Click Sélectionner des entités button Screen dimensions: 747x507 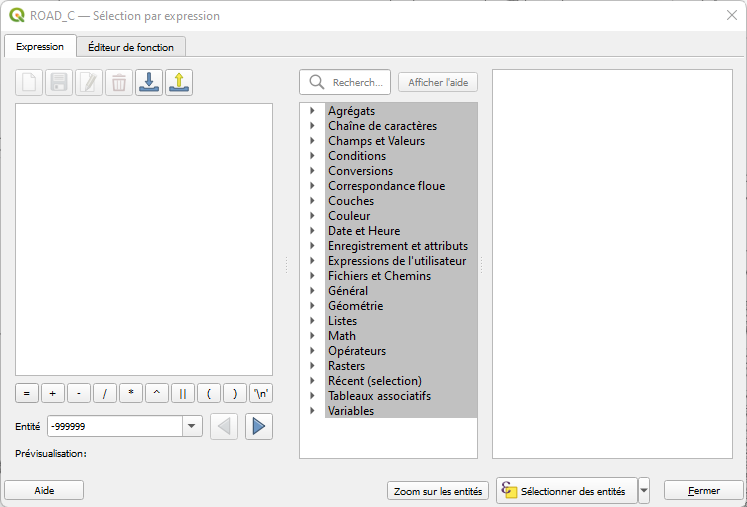(x=567, y=491)
